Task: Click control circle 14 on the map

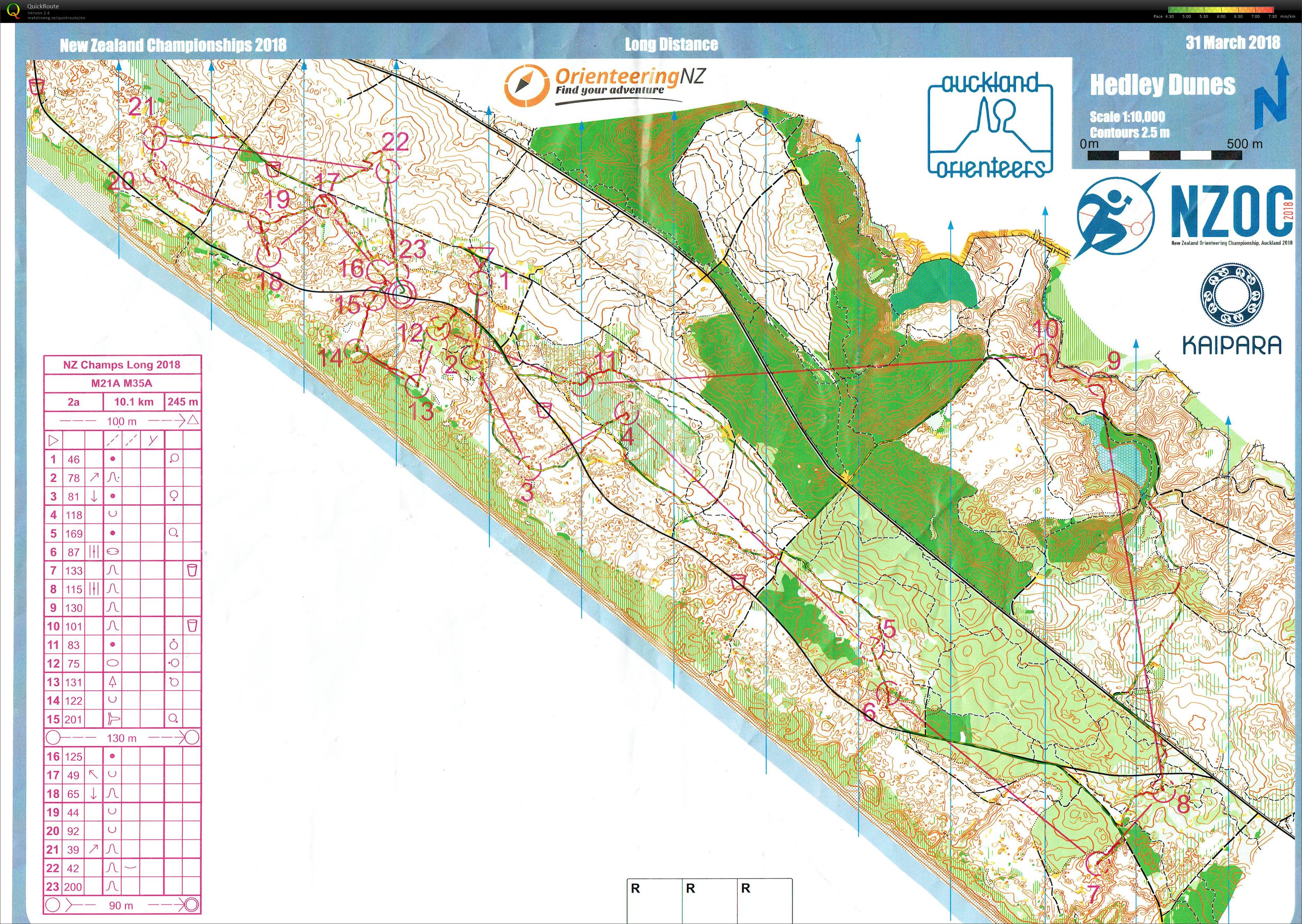Action: click(358, 351)
